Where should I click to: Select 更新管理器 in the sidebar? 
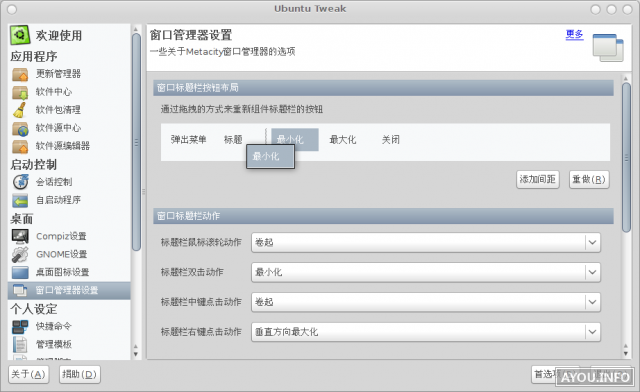pyautogui.click(x=58, y=74)
